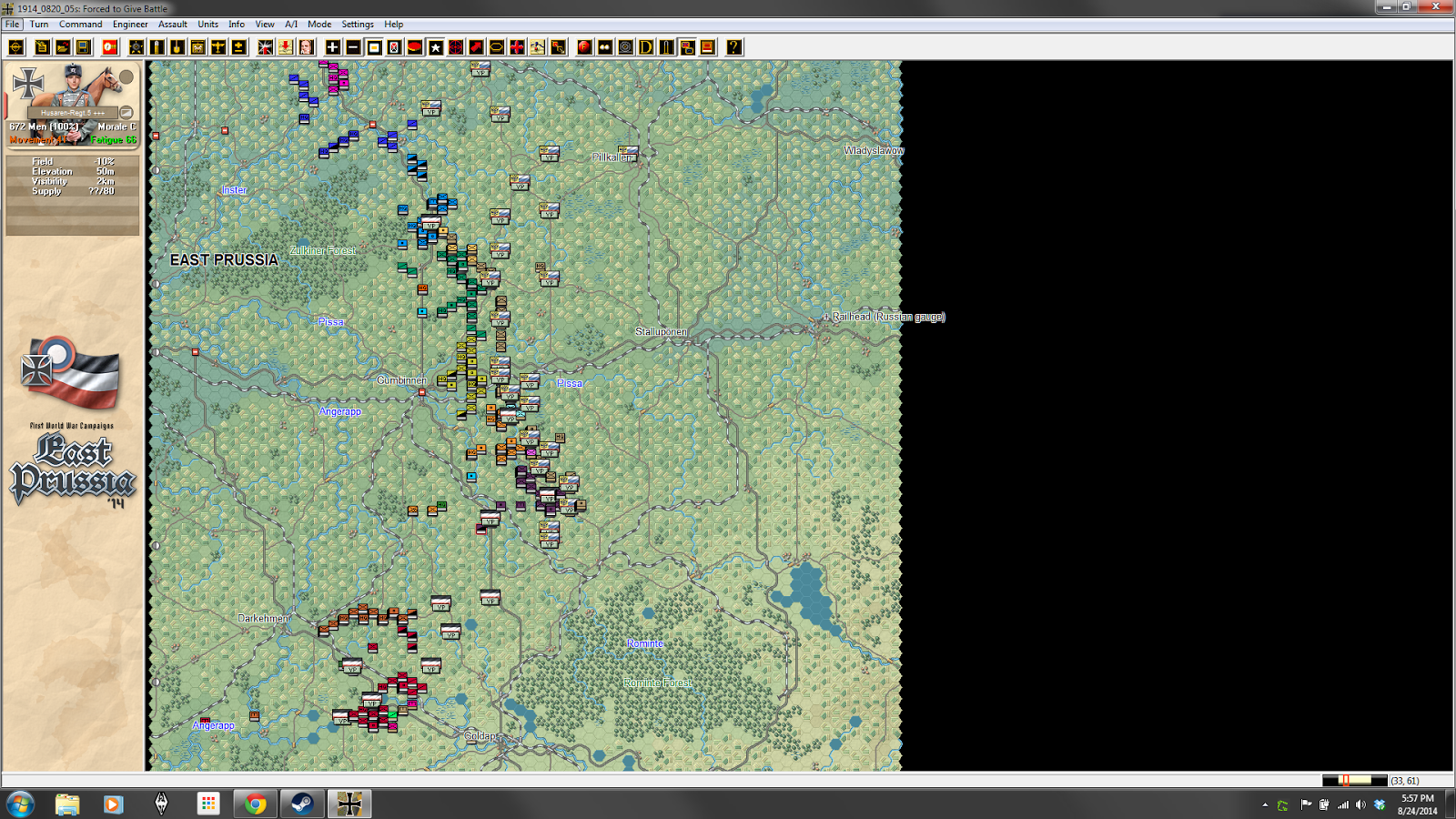Click the explosion with red arrow icon
Image resolution: width=1456 pixels, height=819 pixels.
[265, 47]
